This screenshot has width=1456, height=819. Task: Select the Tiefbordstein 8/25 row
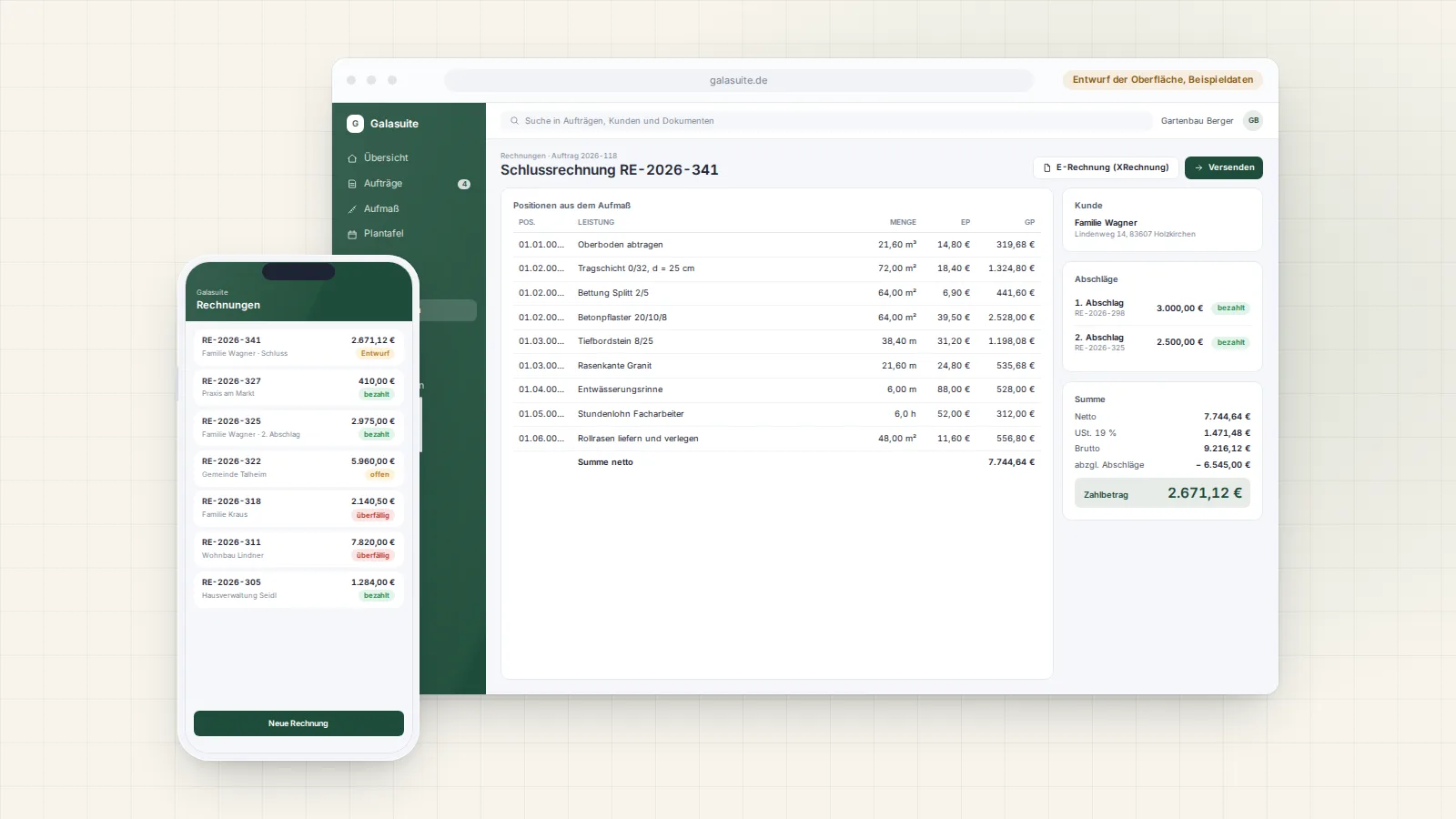coord(776,341)
